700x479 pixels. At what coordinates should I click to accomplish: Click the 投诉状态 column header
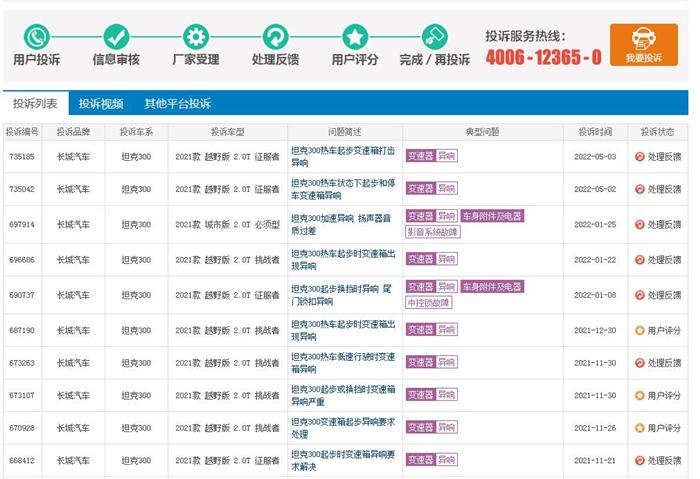click(x=658, y=132)
